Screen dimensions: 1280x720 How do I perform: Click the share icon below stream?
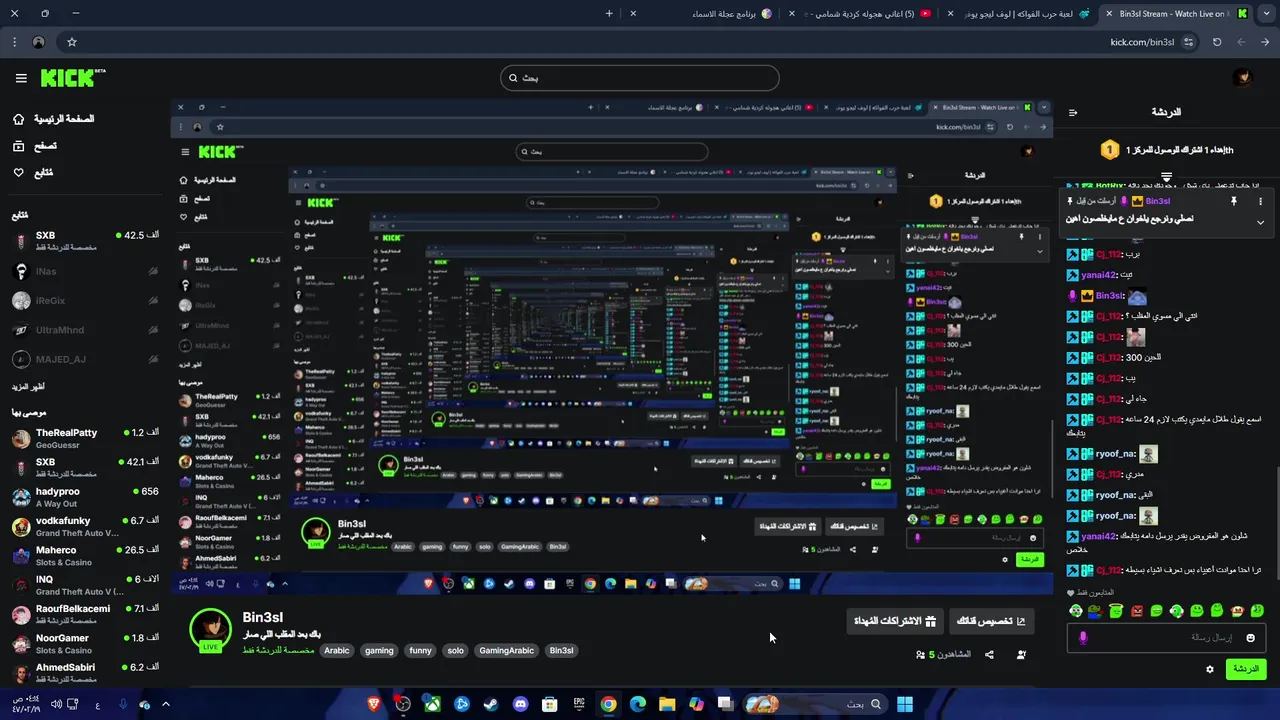click(x=989, y=655)
